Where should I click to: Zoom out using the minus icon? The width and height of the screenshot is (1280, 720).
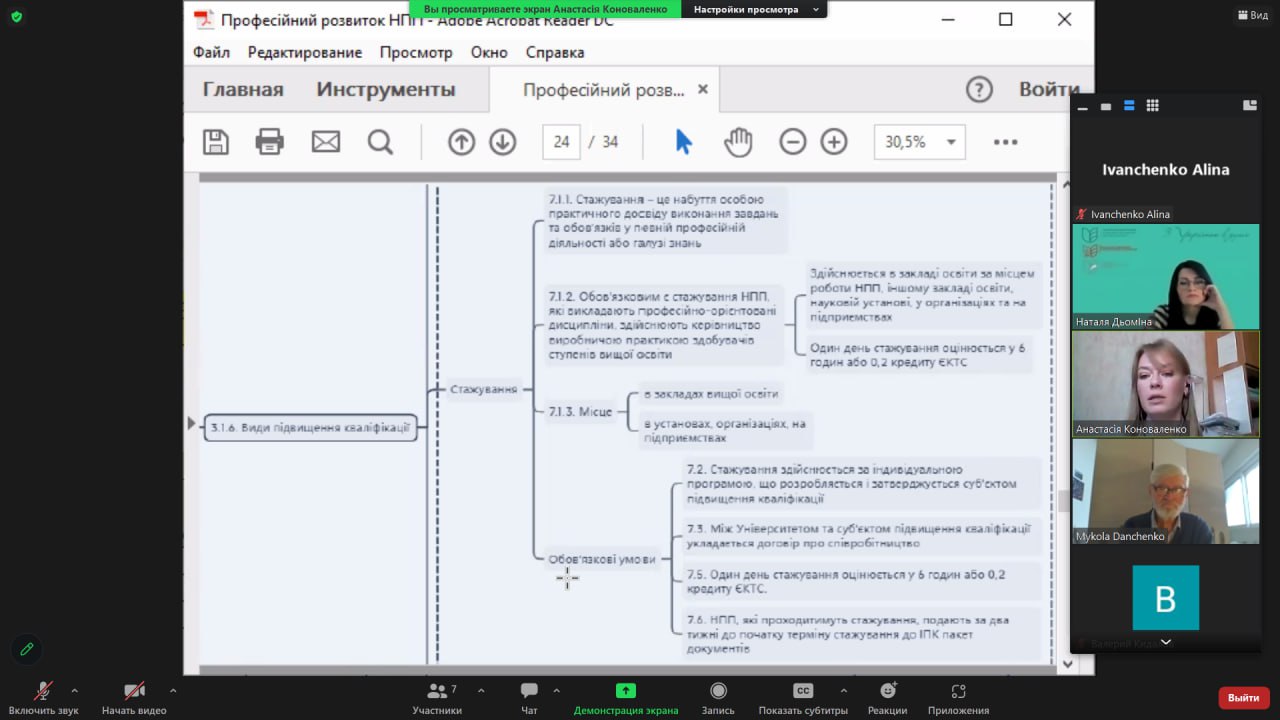click(x=793, y=142)
